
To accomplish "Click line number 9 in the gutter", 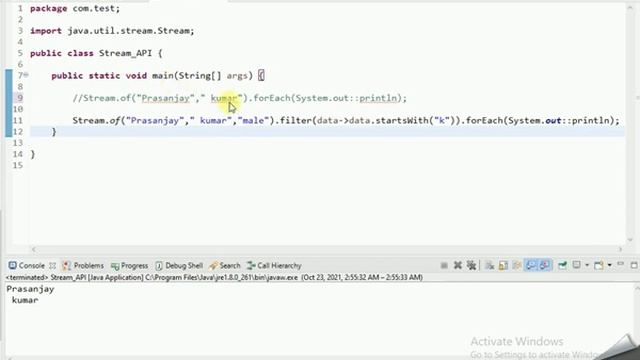I will point(19,98).
